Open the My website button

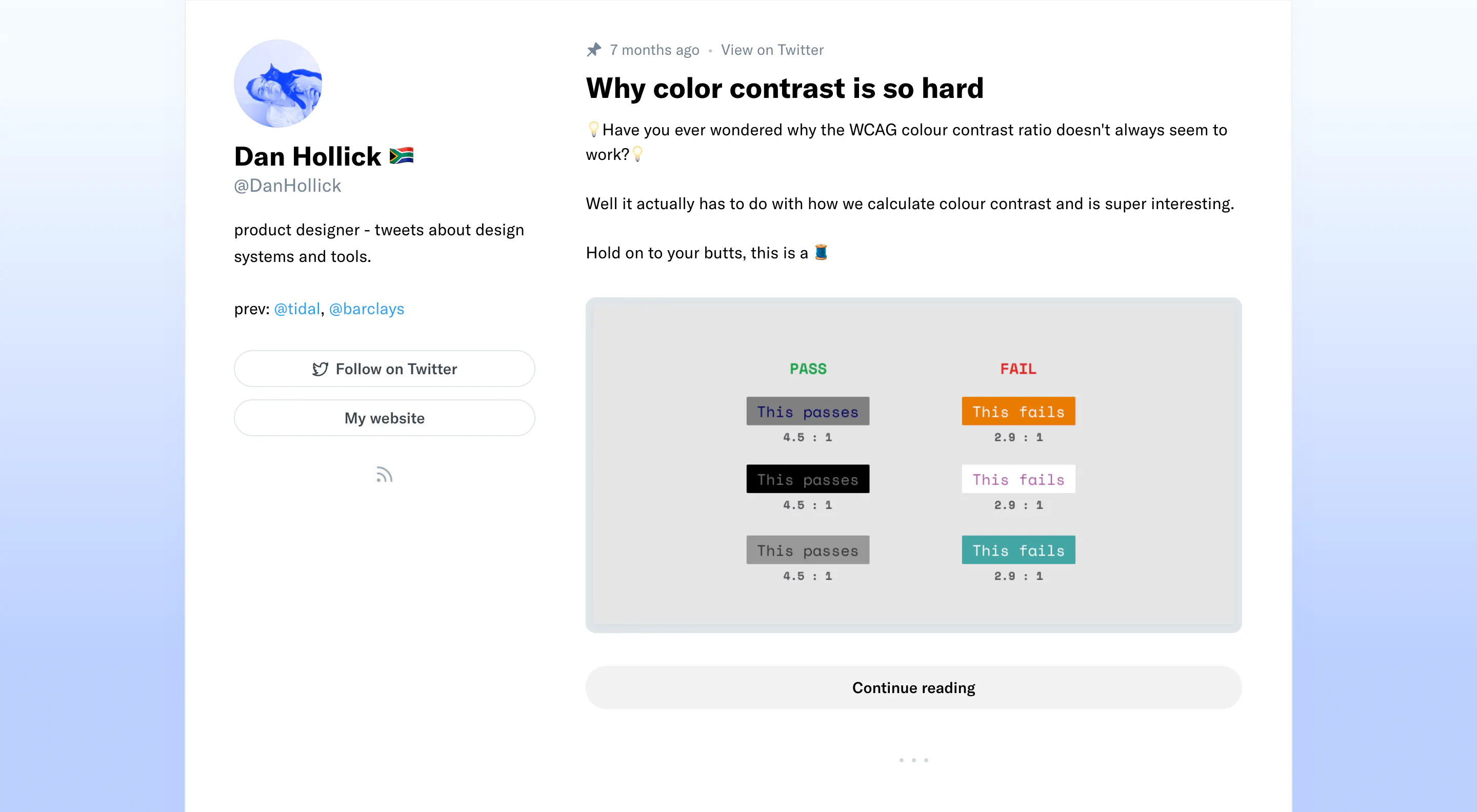tap(384, 418)
